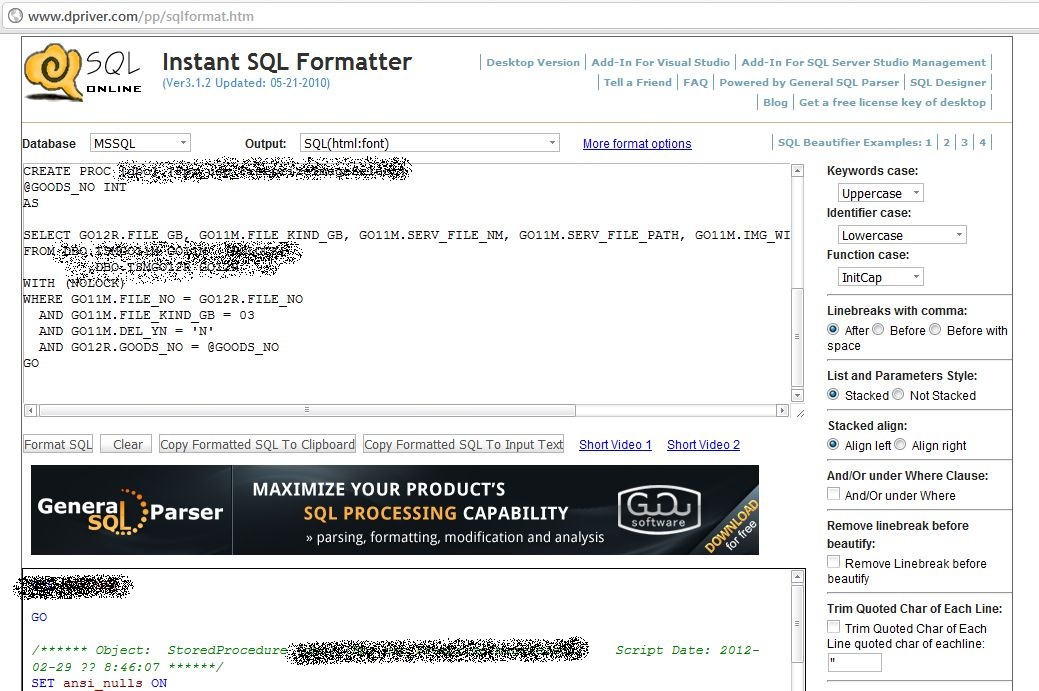Screen dimensions: 1039x691
Task: Select Align left option
Action: tap(833, 445)
